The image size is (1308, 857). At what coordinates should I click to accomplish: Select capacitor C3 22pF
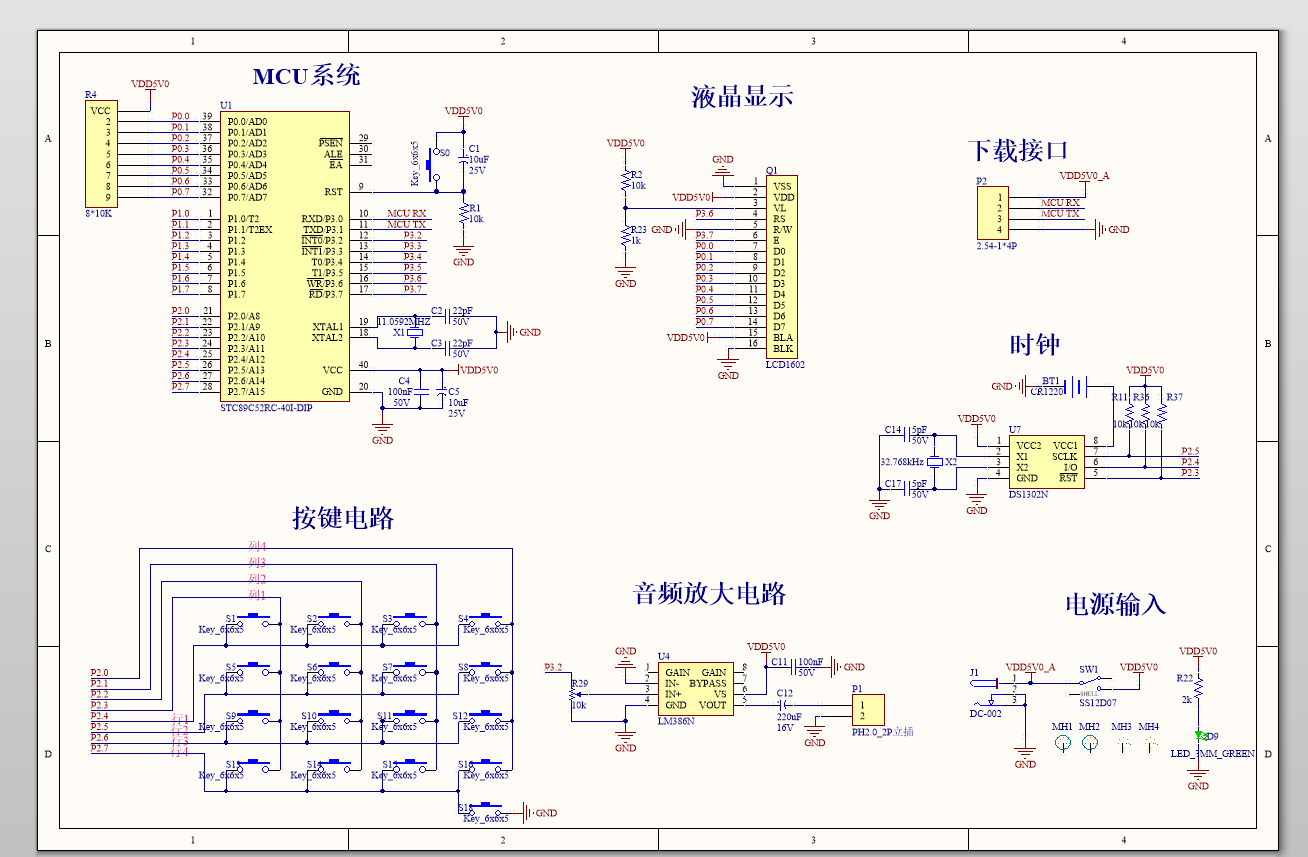click(x=447, y=348)
